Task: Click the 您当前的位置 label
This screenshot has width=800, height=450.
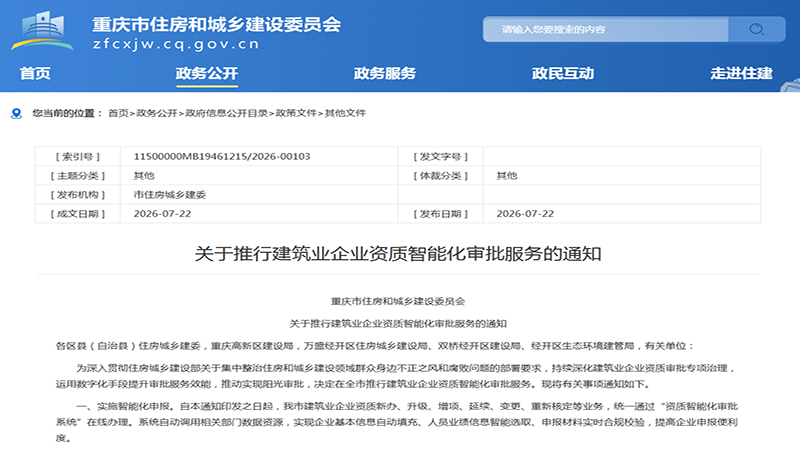Action: pyautogui.click(x=67, y=113)
